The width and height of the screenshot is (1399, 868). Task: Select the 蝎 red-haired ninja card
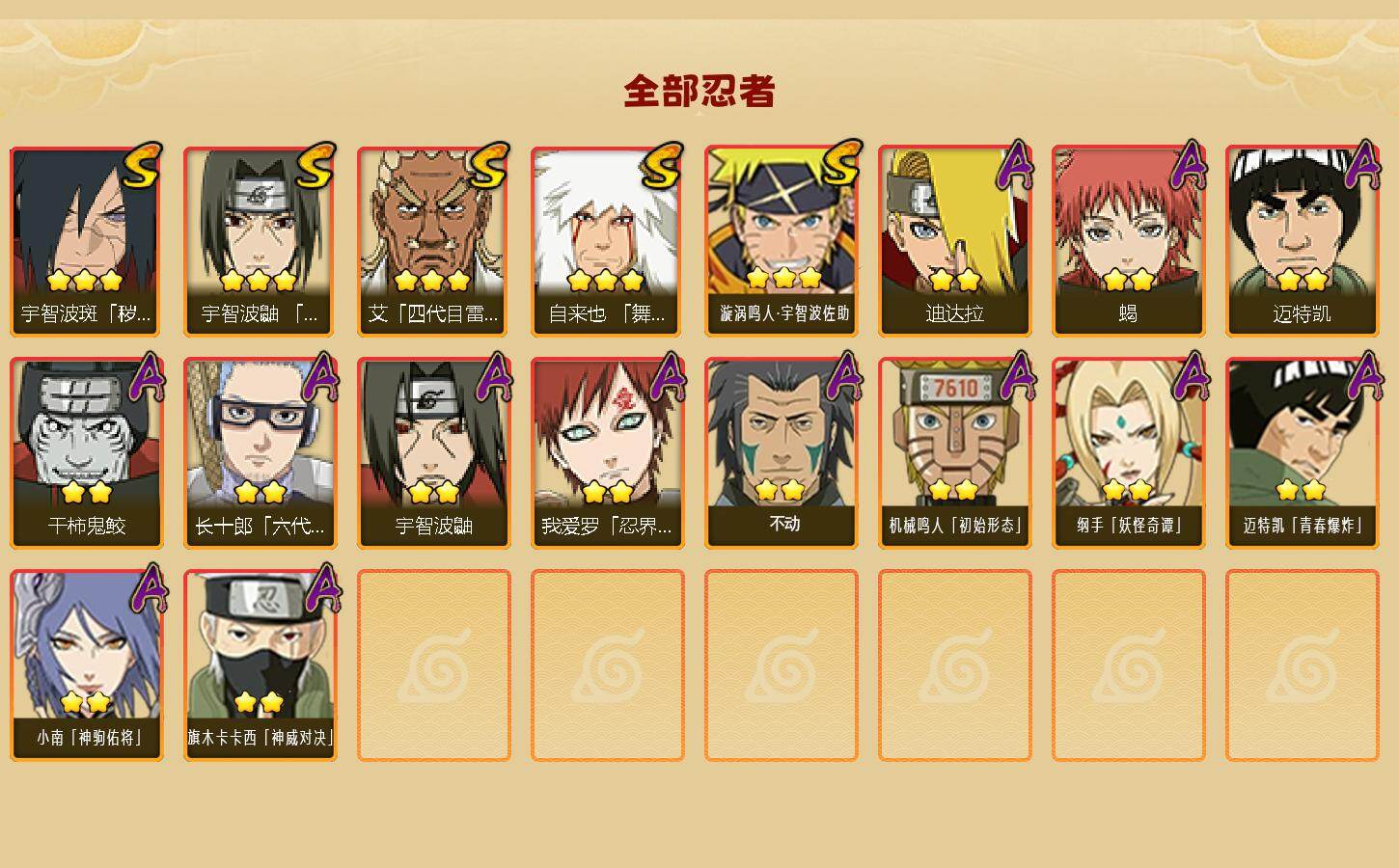point(1129,241)
